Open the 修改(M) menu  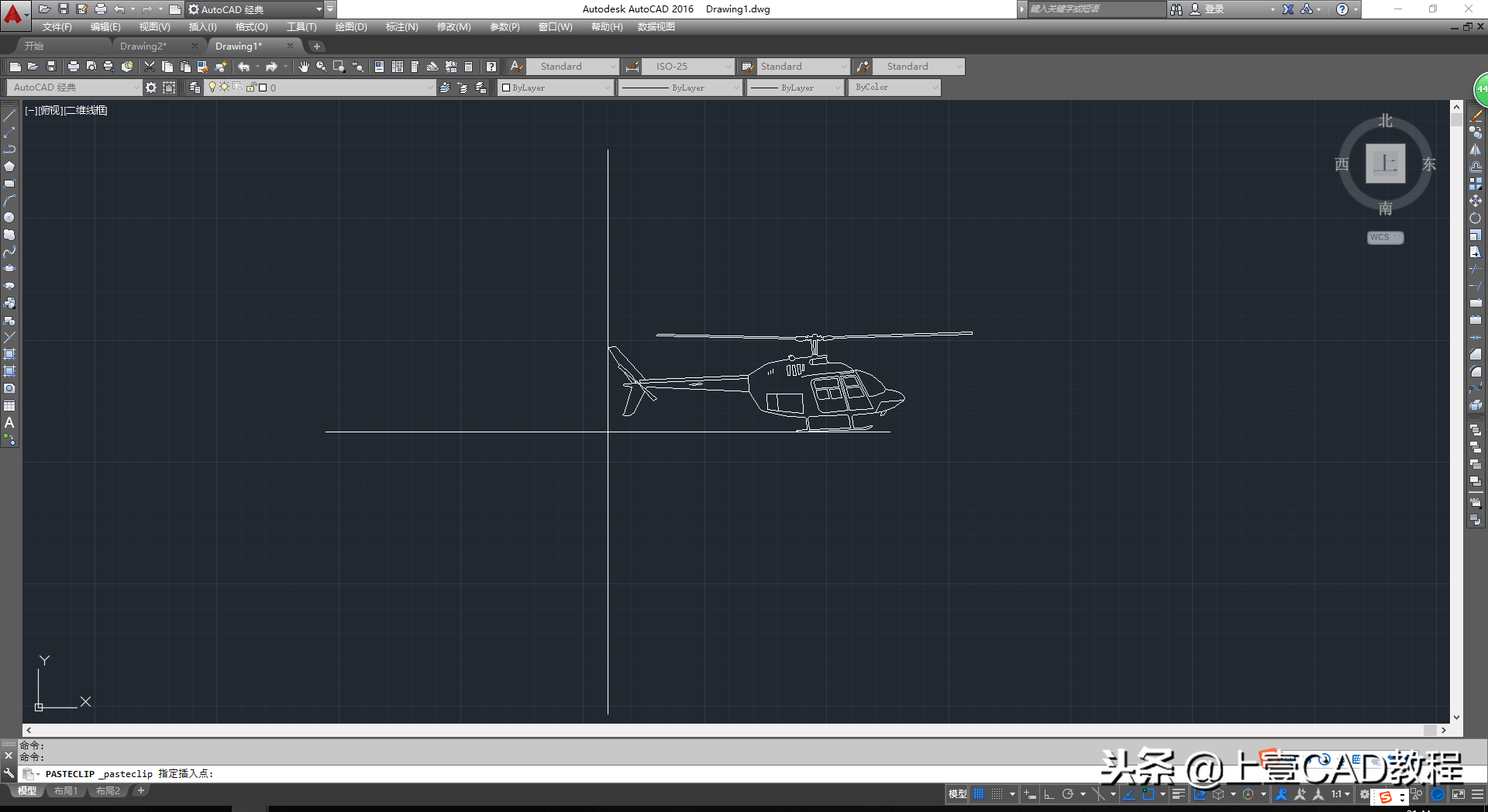point(453,27)
